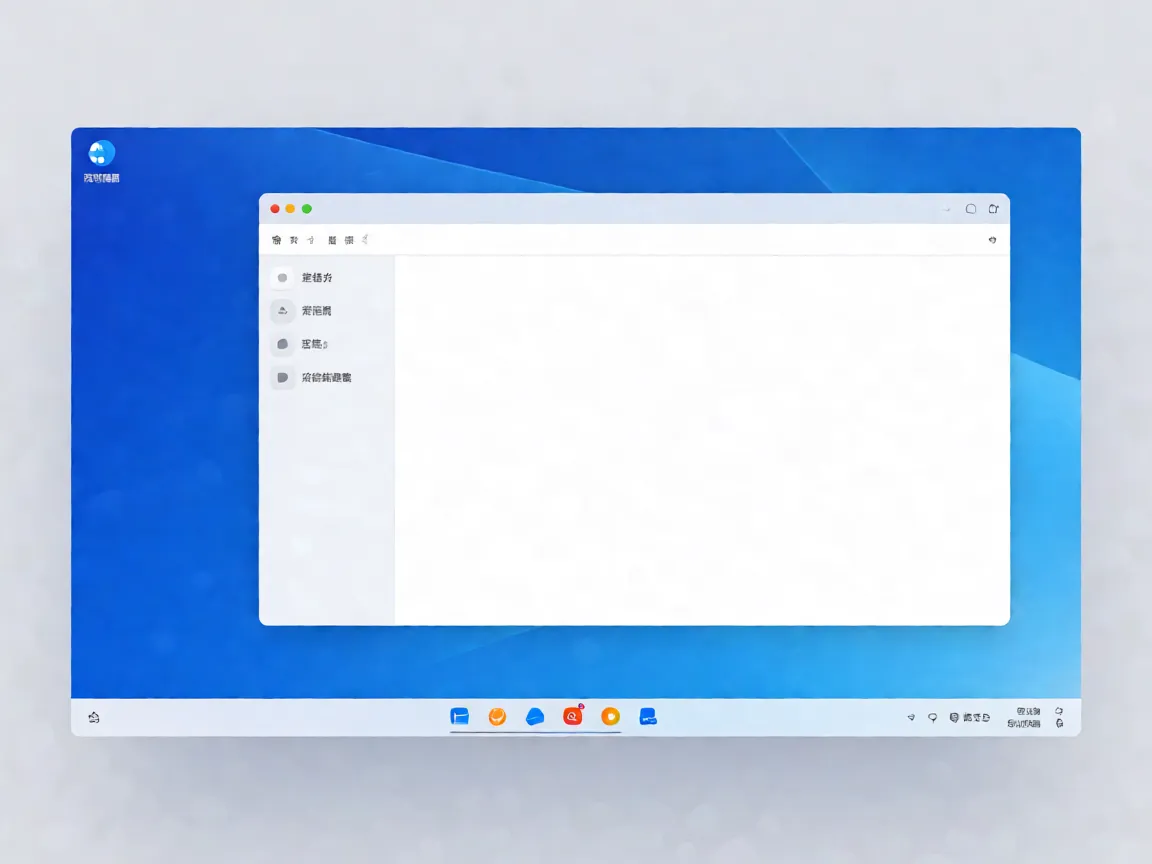Open the red taskbar app with the badge

[573, 716]
